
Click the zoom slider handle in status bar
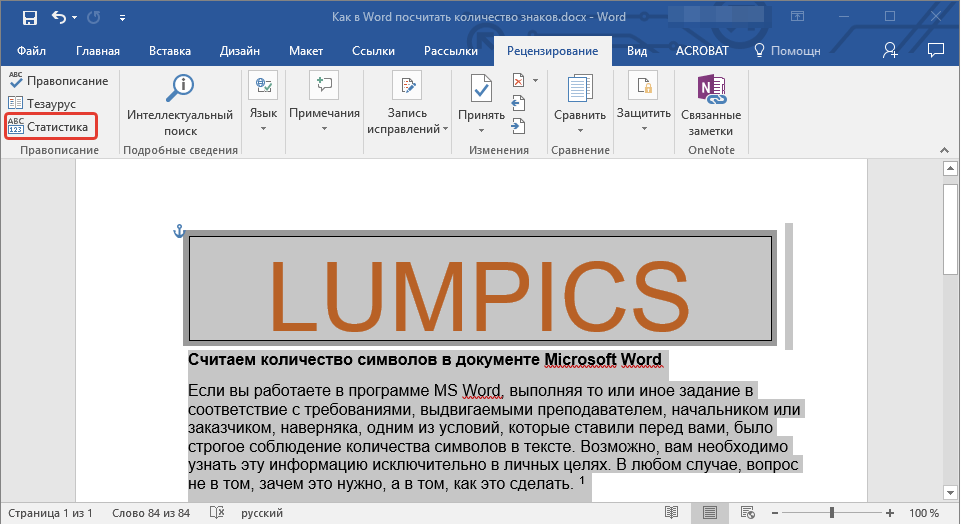pyautogui.click(x=831, y=513)
